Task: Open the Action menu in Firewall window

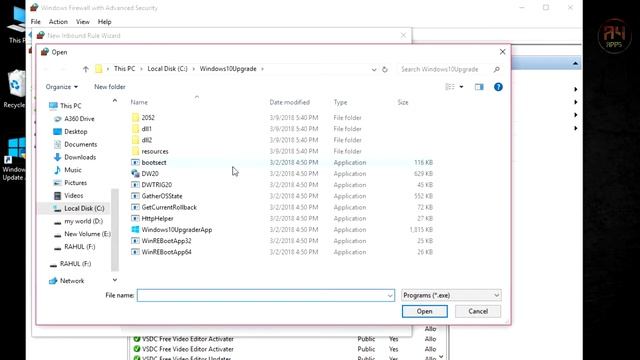Action: click(x=58, y=22)
